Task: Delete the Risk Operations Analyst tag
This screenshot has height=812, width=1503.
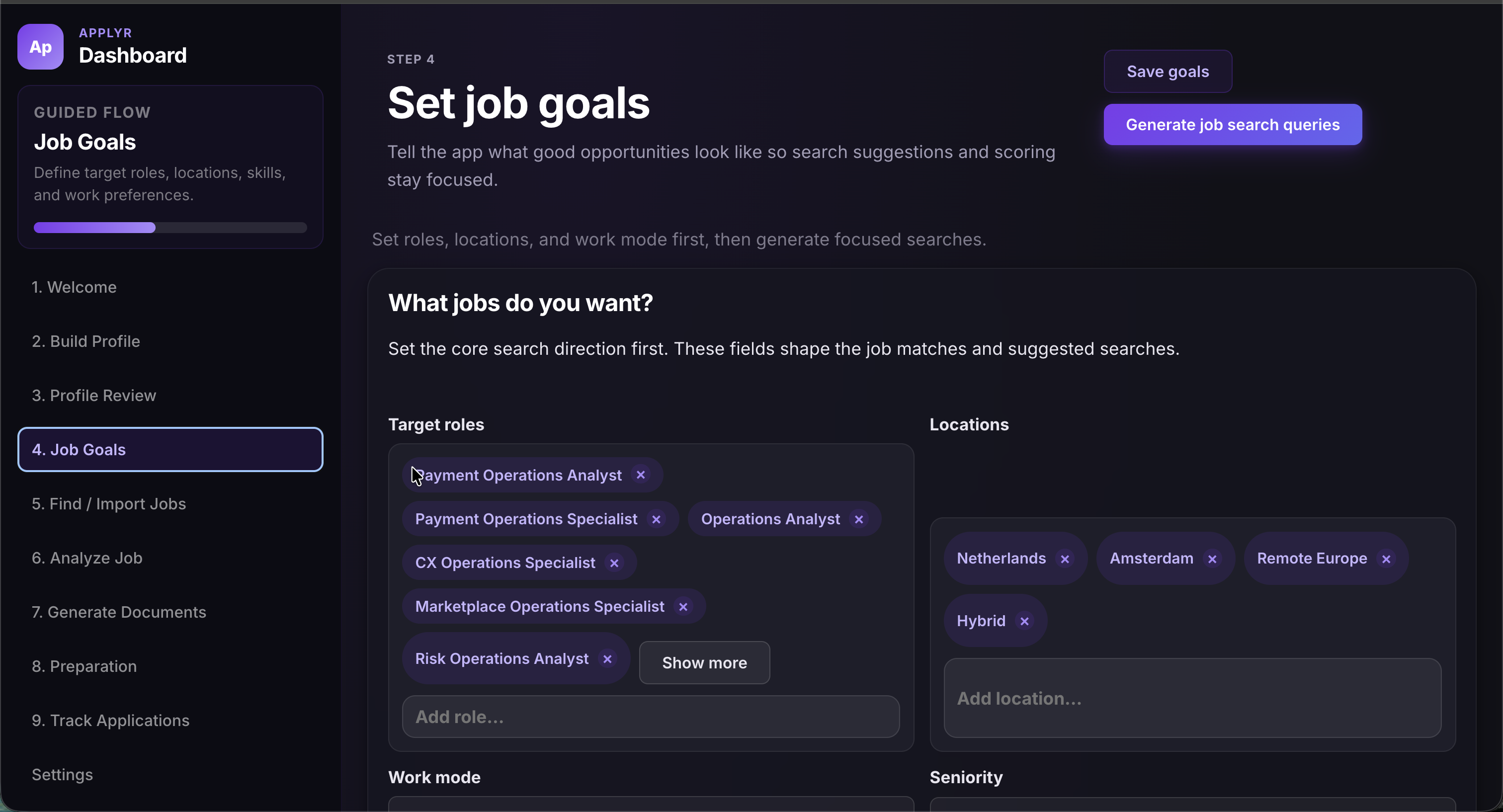Action: 607,658
